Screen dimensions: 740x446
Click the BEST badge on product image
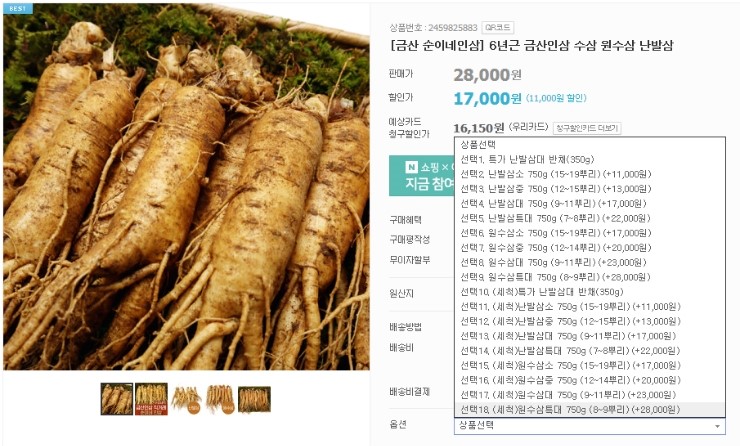(18, 8)
